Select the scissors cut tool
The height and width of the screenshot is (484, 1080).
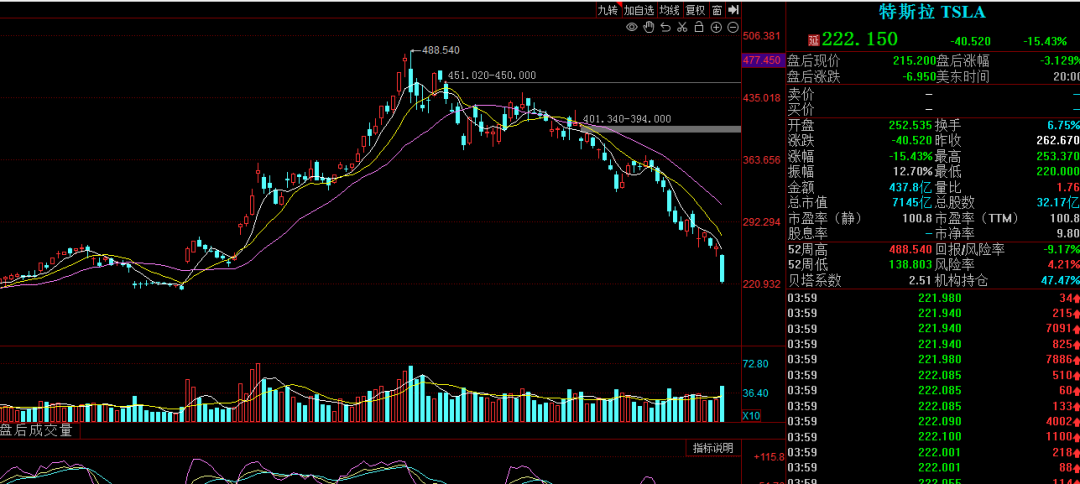click(682, 27)
